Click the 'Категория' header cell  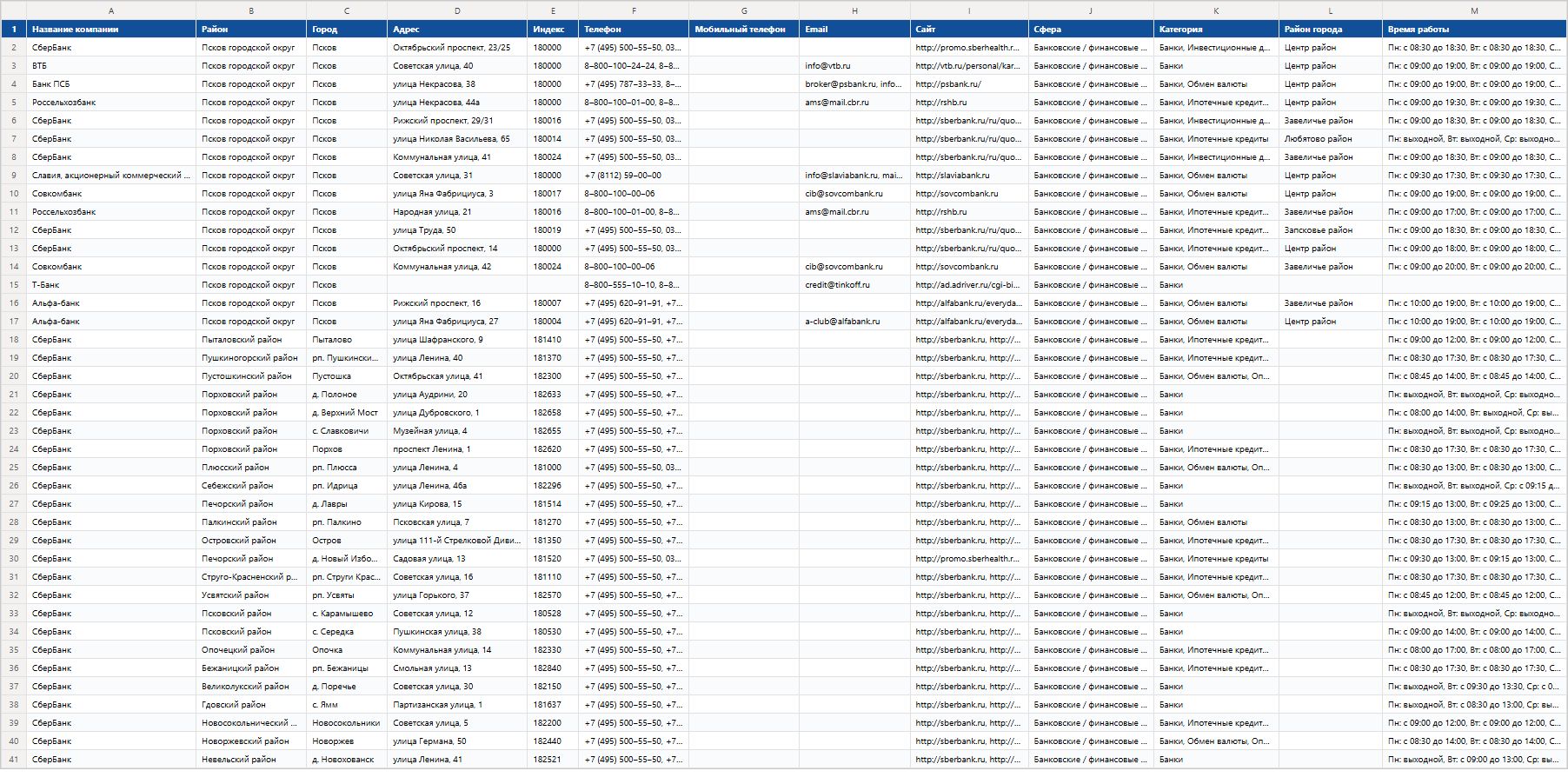pyautogui.click(x=1216, y=30)
